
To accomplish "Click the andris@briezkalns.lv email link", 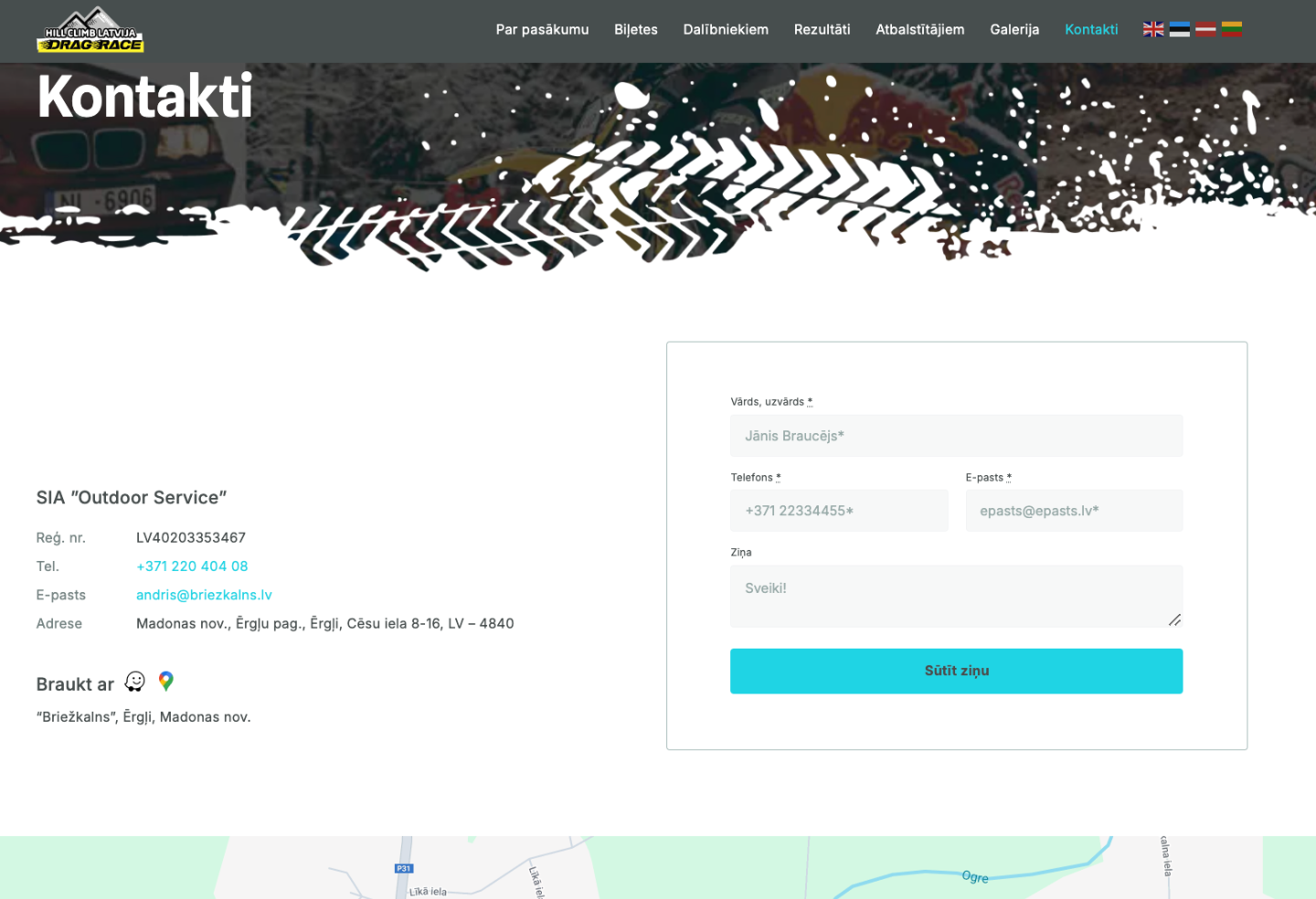I will pos(204,595).
